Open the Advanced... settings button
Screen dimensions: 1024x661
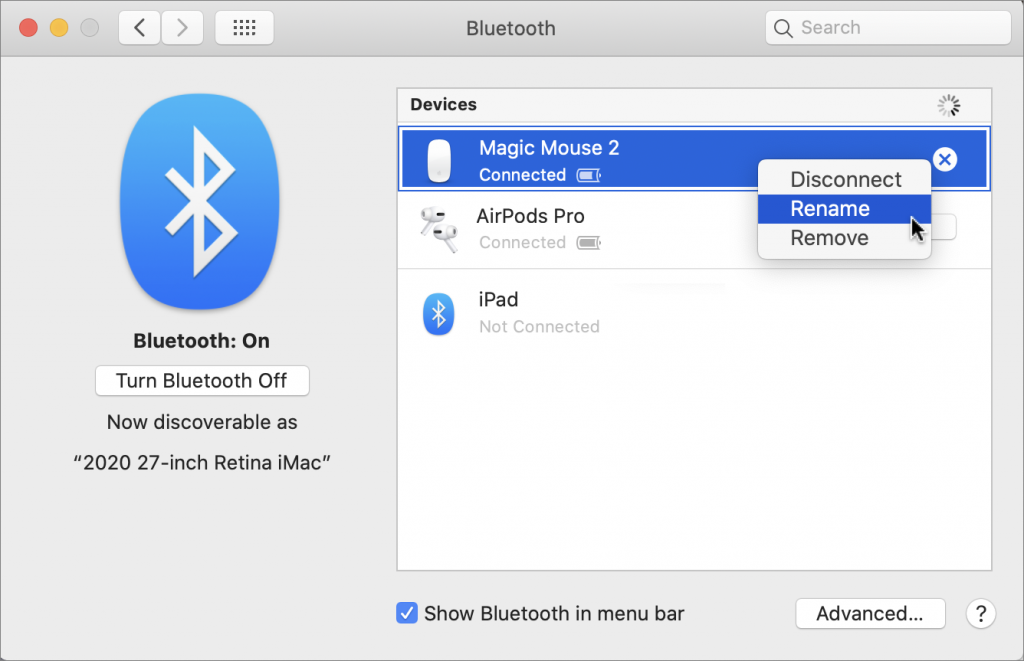click(x=869, y=613)
